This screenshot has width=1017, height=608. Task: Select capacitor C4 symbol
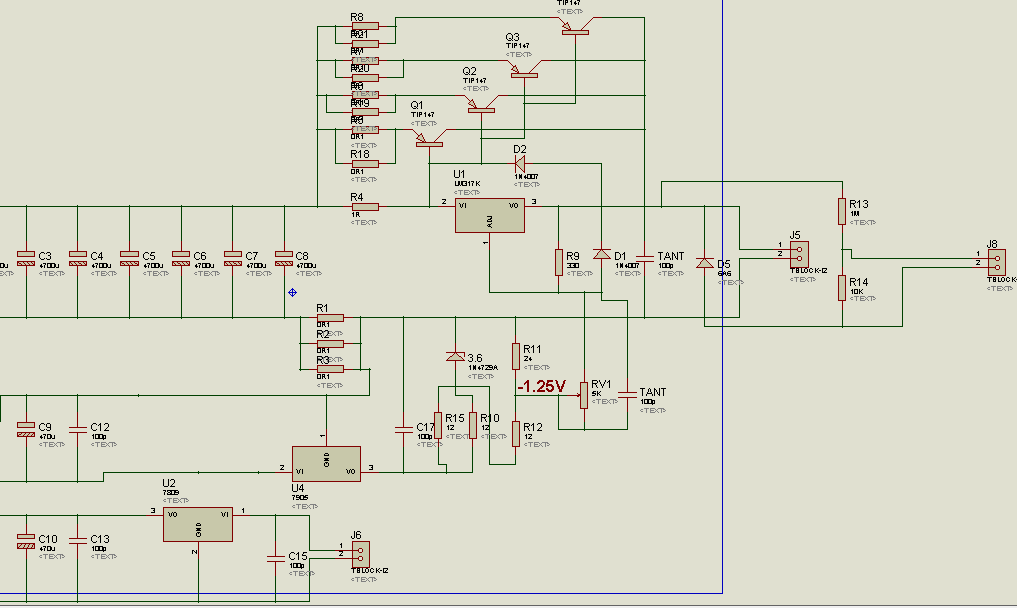[x=78, y=258]
